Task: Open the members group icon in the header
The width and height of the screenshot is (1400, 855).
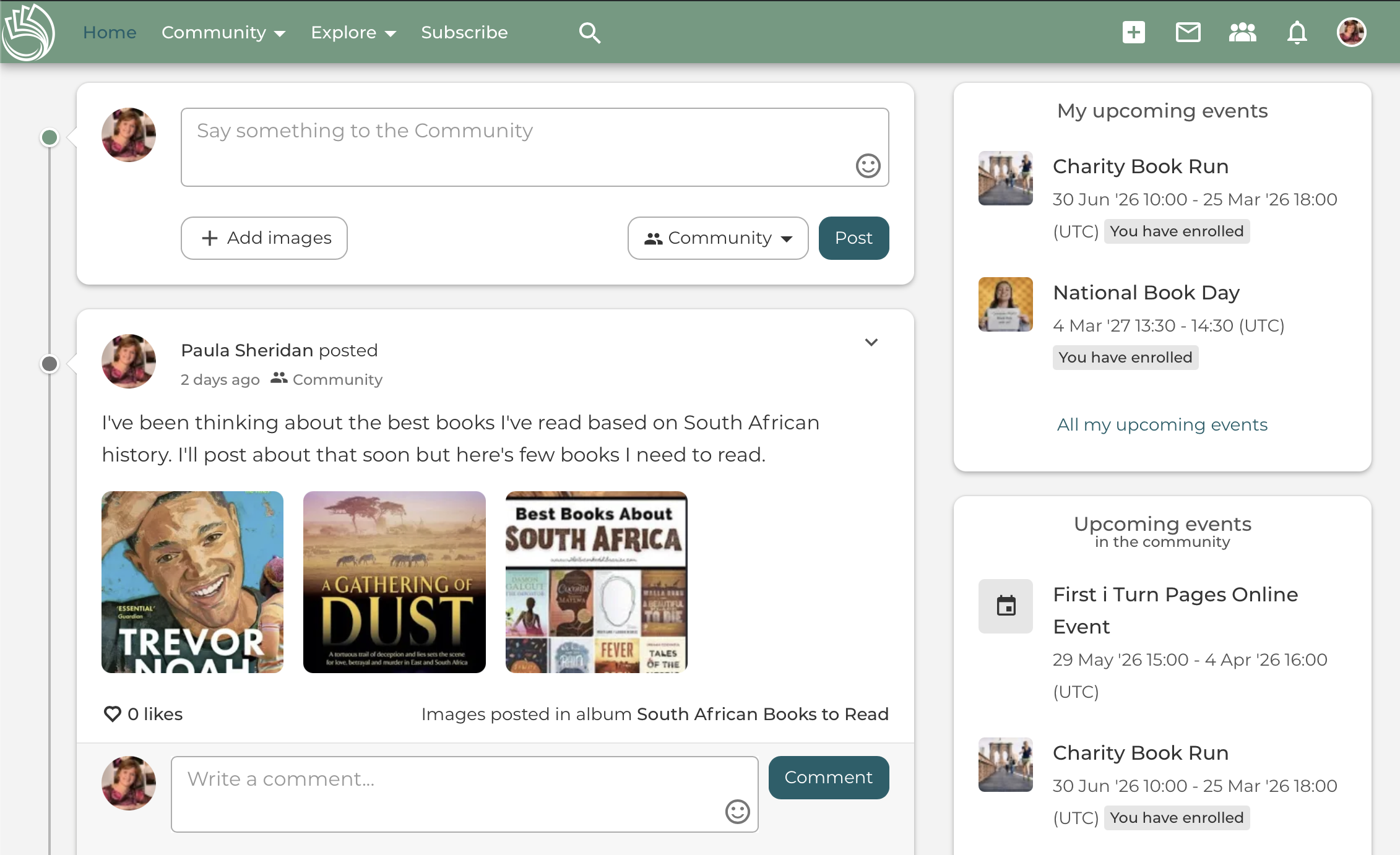Action: (x=1243, y=32)
